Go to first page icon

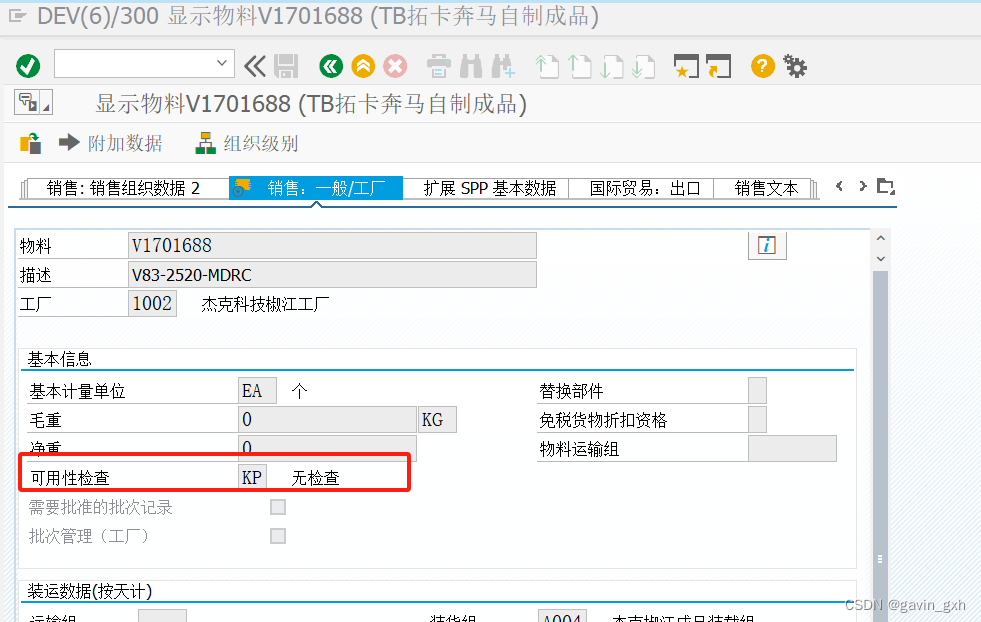pyautogui.click(x=547, y=66)
